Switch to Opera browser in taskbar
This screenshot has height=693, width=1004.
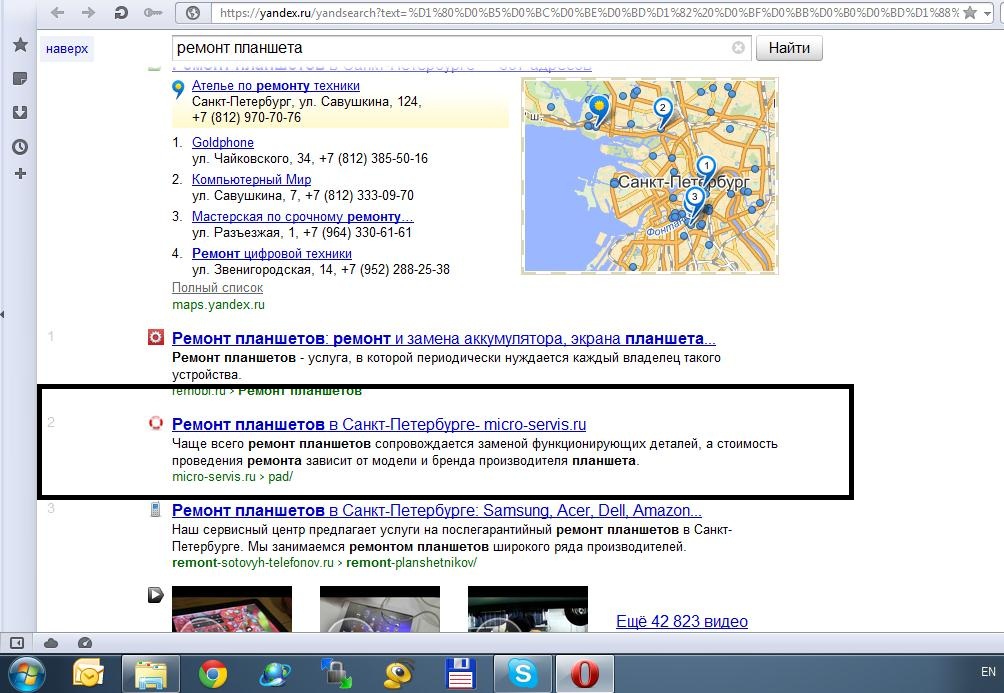(x=585, y=674)
